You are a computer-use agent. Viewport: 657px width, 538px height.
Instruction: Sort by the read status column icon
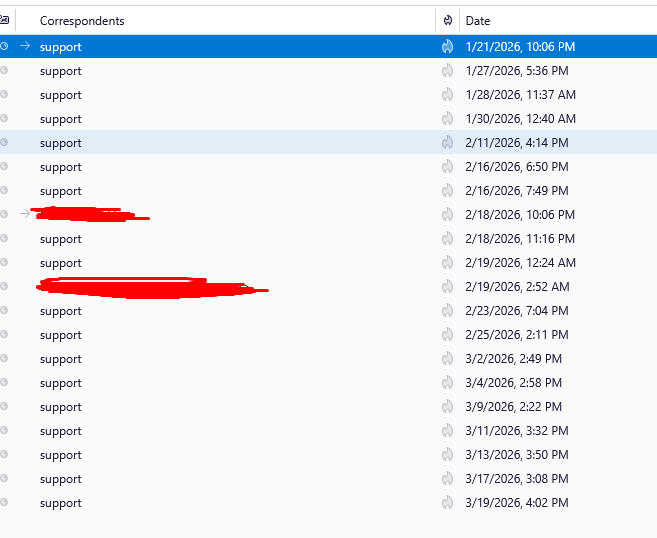[x=5, y=19]
